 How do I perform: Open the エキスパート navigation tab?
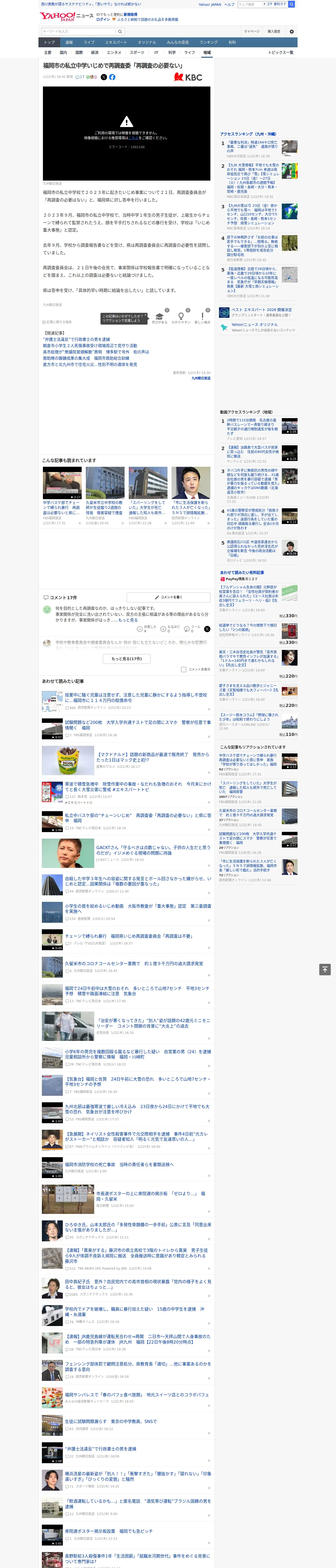click(116, 43)
